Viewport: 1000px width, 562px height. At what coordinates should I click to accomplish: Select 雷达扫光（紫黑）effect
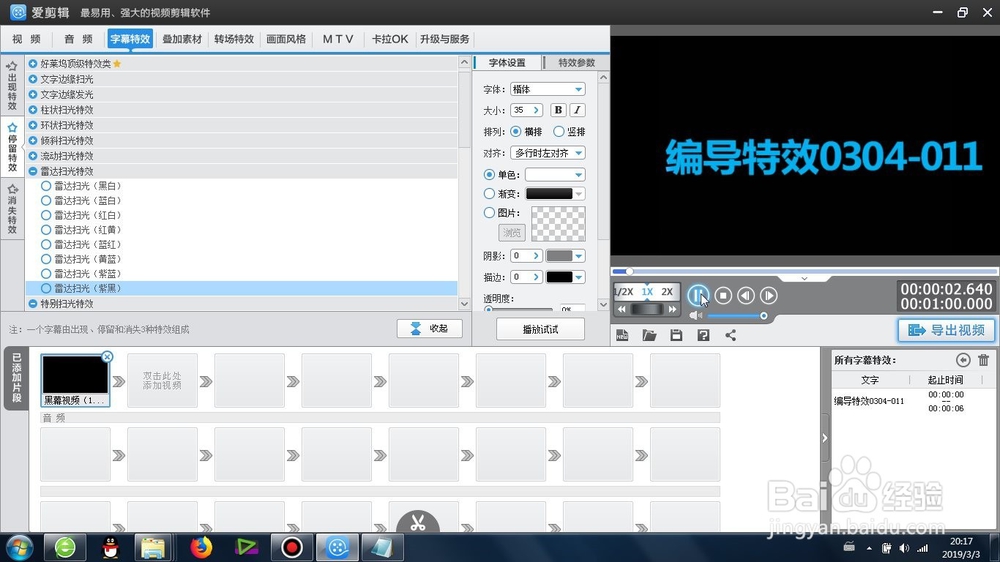pos(80,288)
